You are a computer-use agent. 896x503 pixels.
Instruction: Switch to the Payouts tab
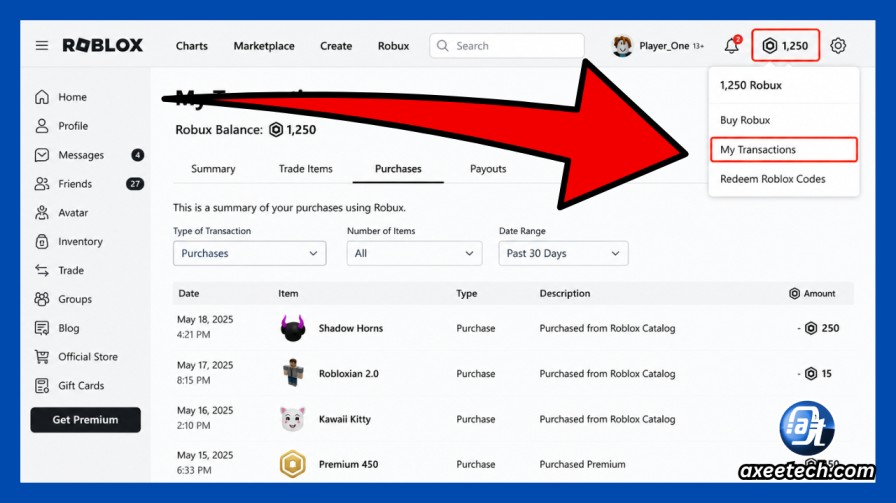point(488,169)
